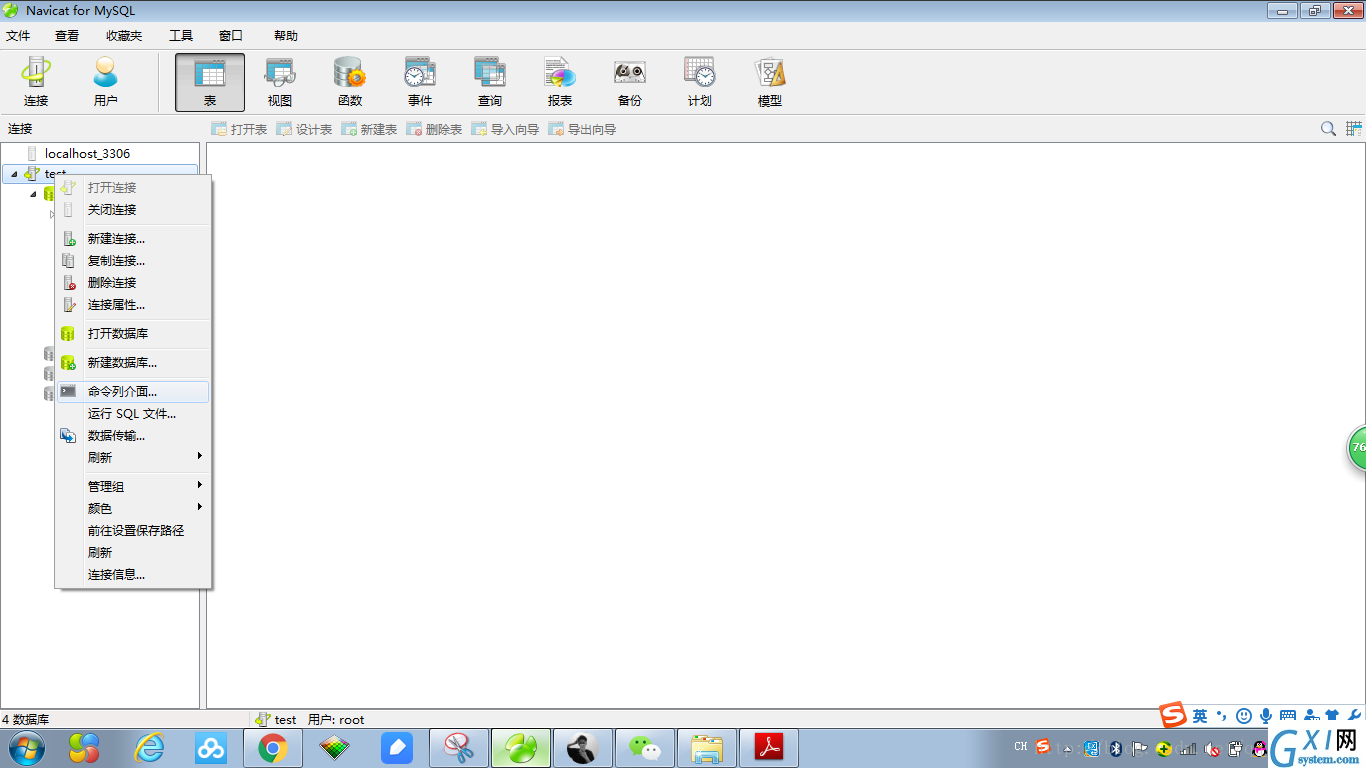This screenshot has width=1366, height=768.
Task: Open the 窗口 (Window) menu
Action: (231, 35)
